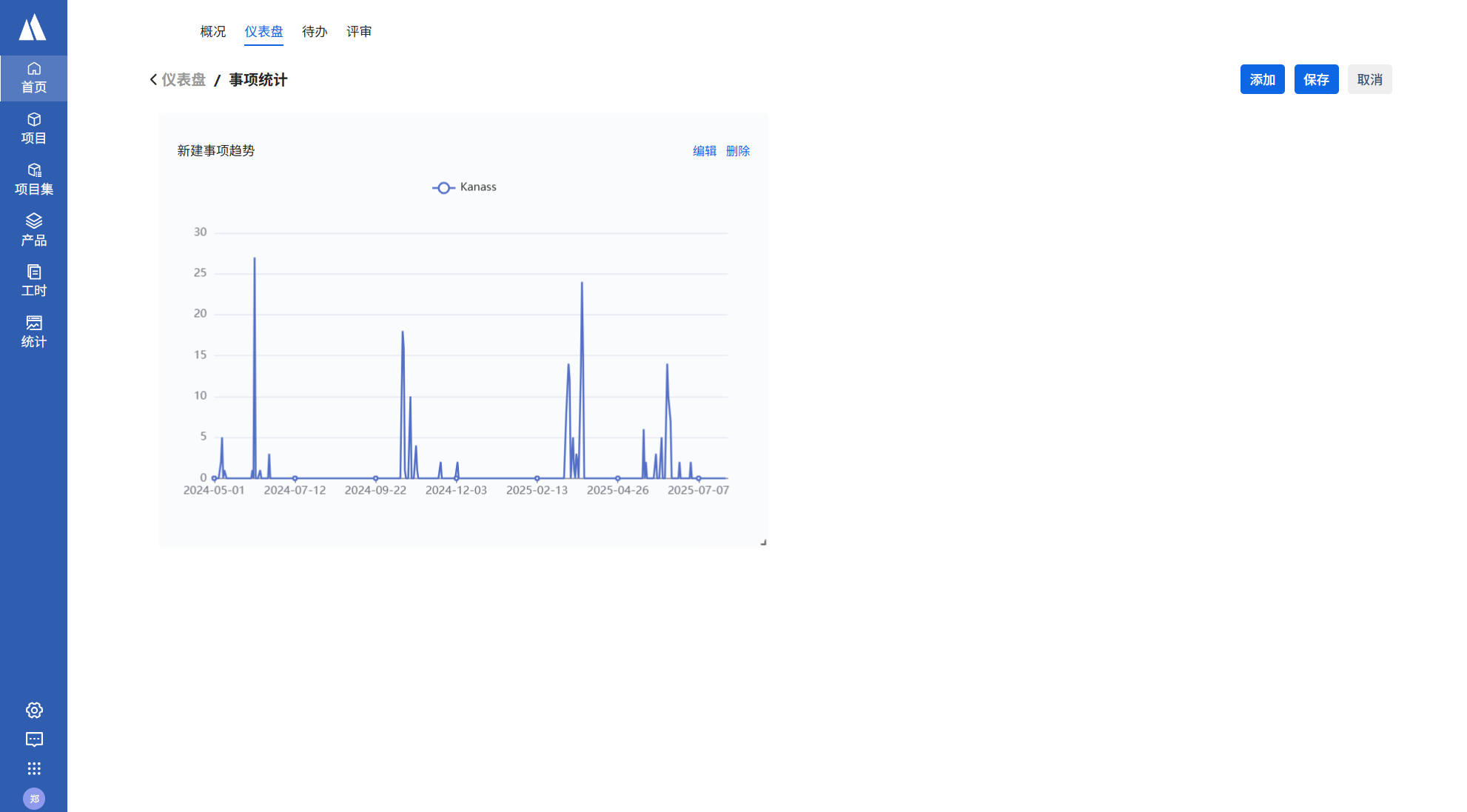Open the 首页 home sidebar icon
This screenshot has width=1467, height=812.
(x=33, y=78)
